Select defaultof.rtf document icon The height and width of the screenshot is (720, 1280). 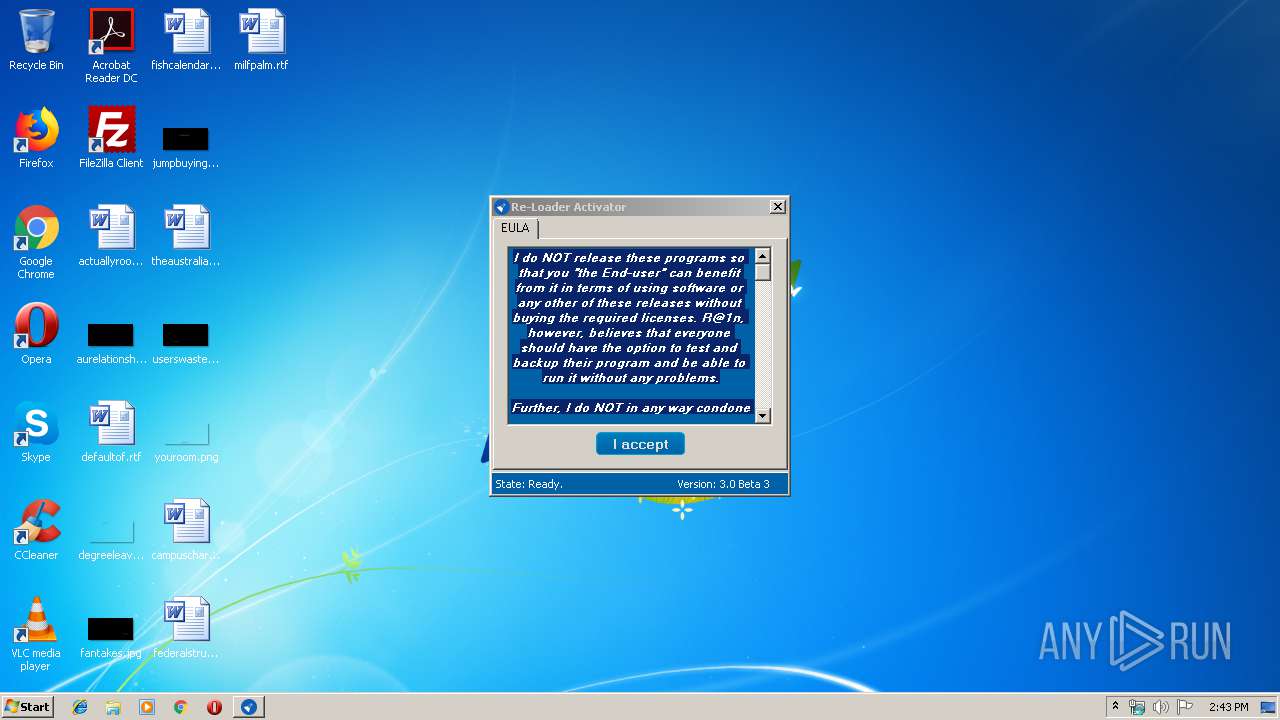pos(111,433)
